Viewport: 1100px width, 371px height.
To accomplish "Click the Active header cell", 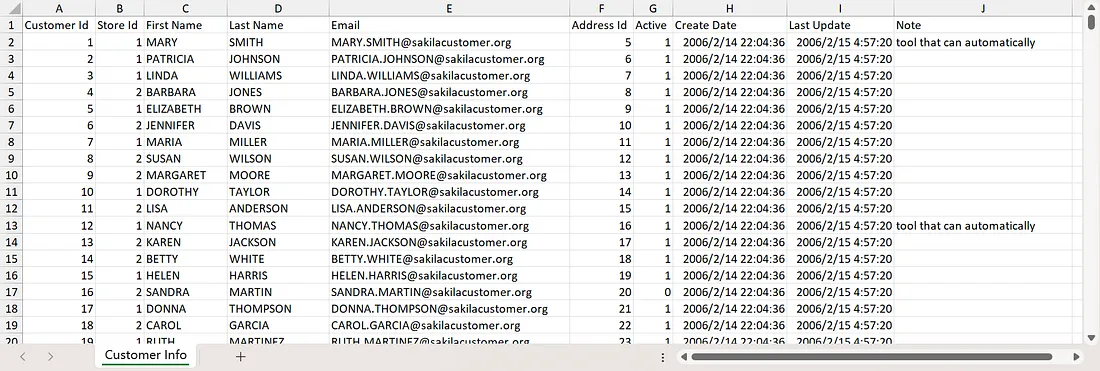I will click(x=653, y=25).
